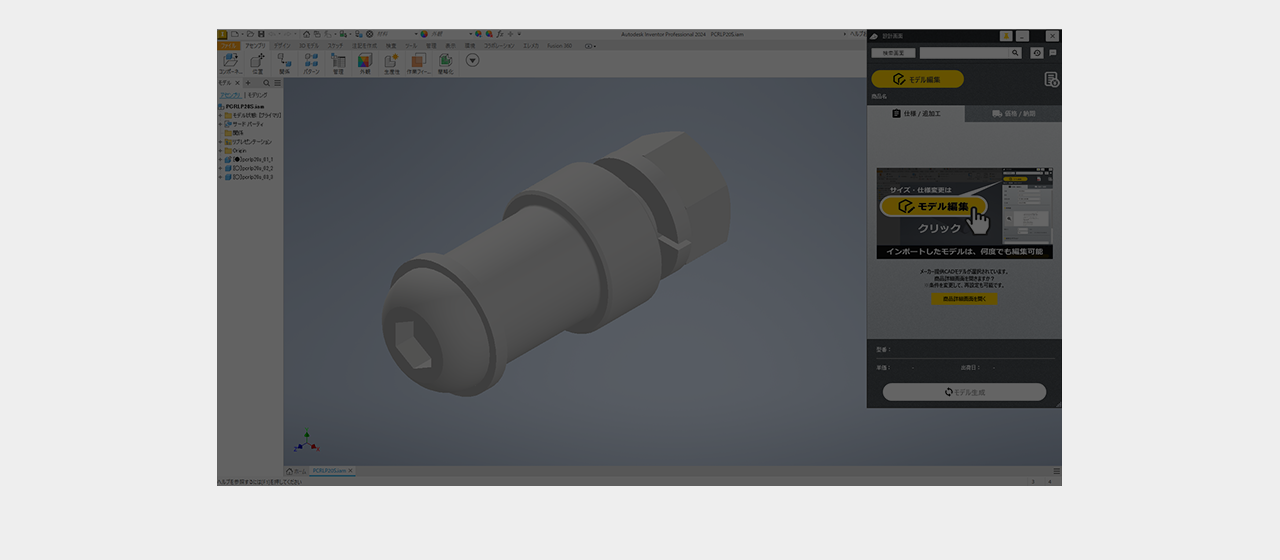The height and width of the screenshot is (560, 1280).
Task: Click the Home icon in quick access toolbar
Action: tap(307, 34)
